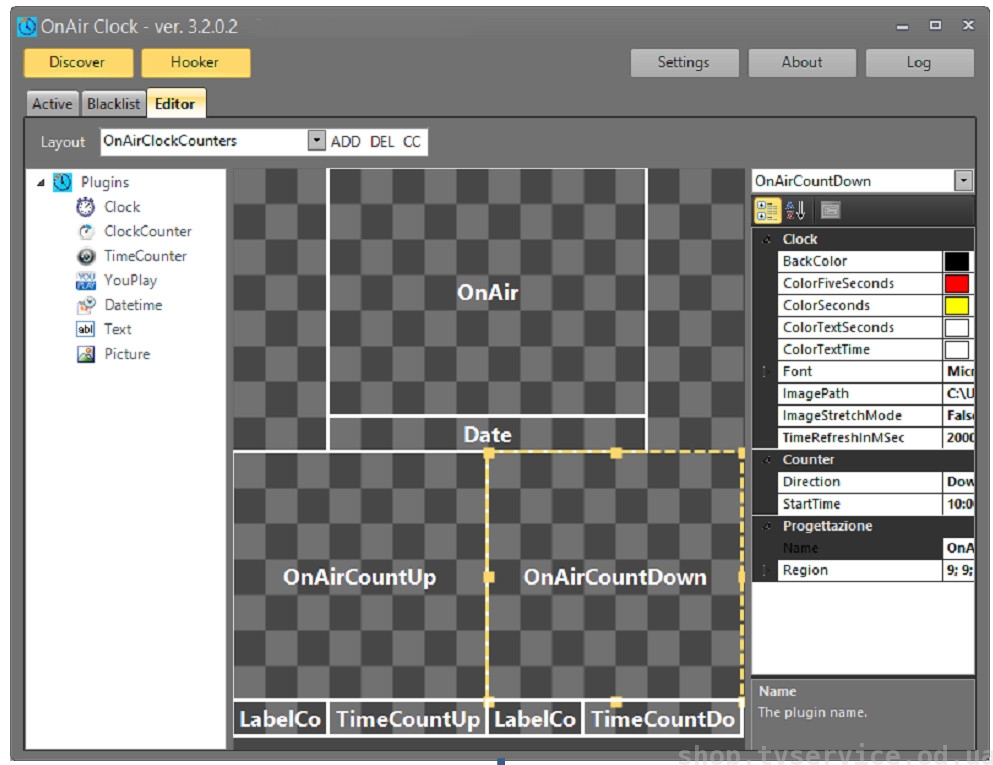Choose the Datetime plugin icon
993x765 pixels.
coord(86,305)
